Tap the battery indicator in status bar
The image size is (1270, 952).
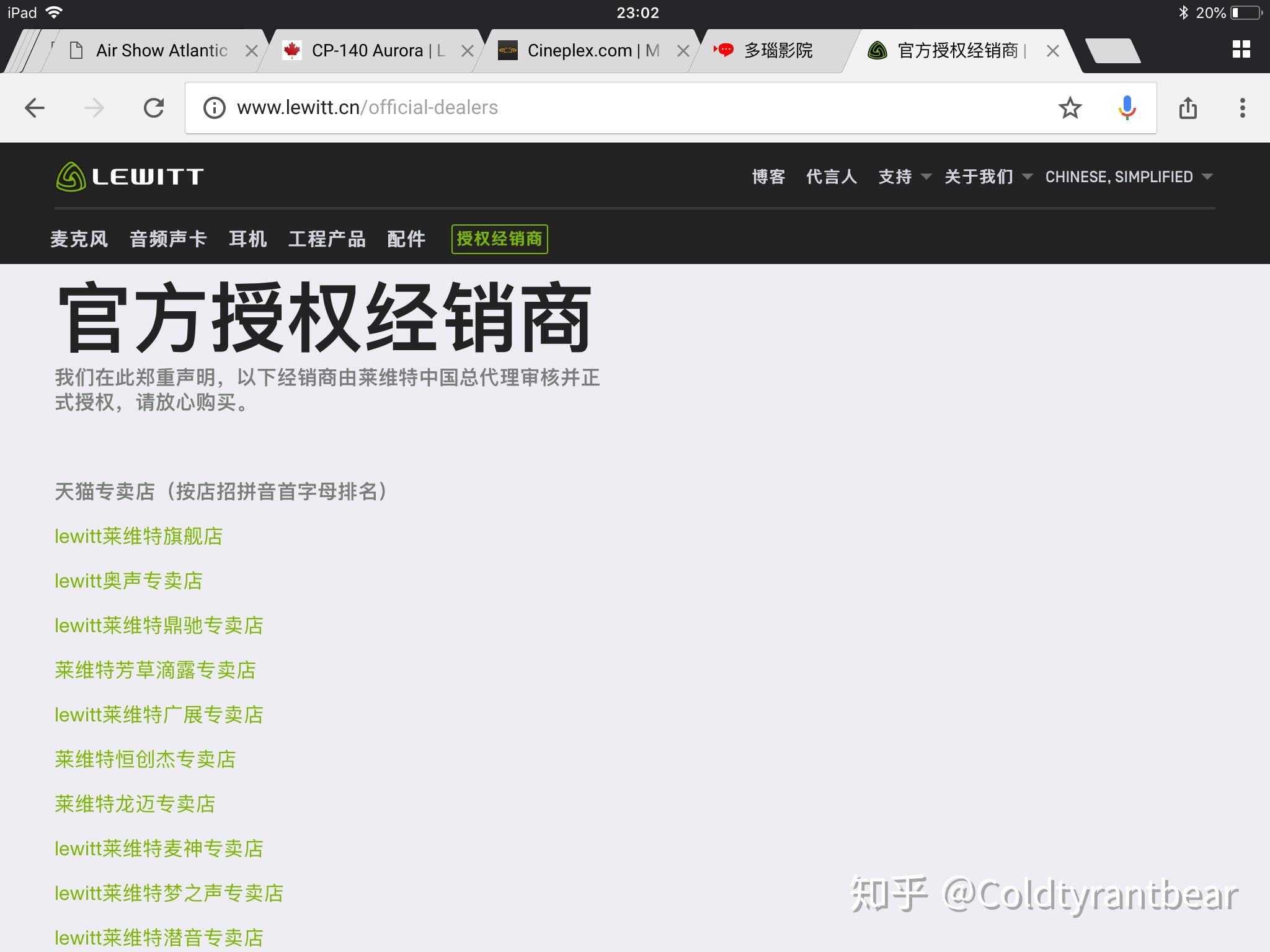pyautogui.click(x=1248, y=12)
